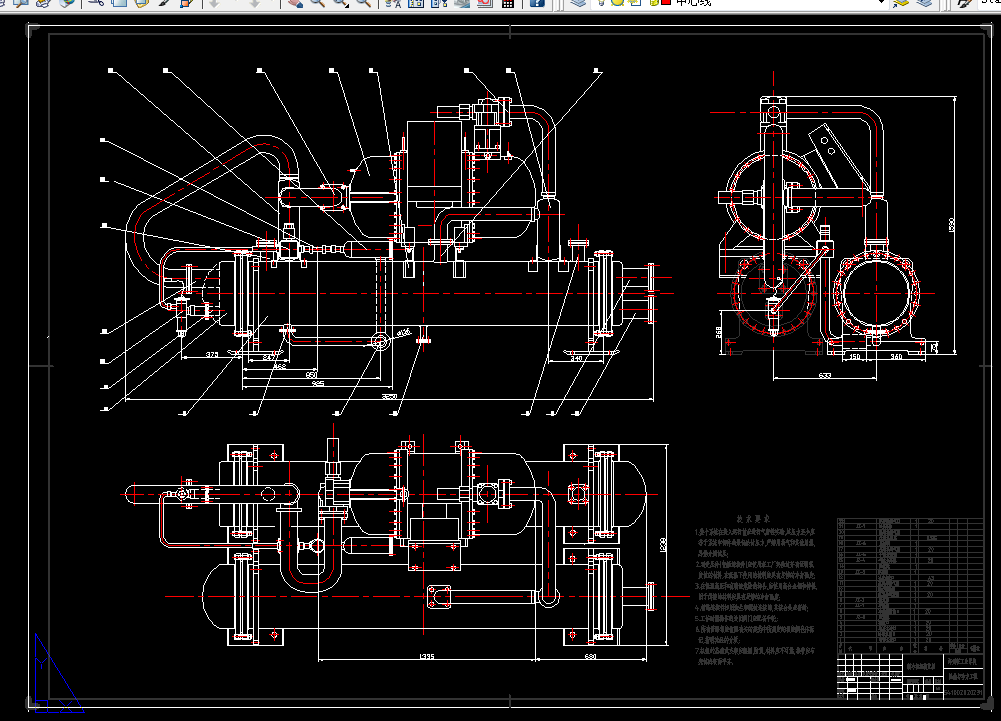Click the Layer Previous icon
This screenshot has height=721, width=1001.
pos(924,3)
